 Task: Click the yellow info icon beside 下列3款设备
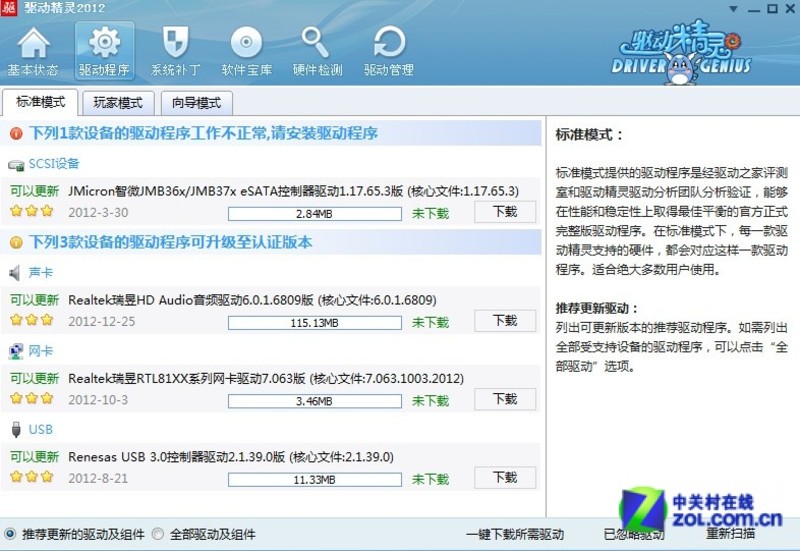coord(16,242)
